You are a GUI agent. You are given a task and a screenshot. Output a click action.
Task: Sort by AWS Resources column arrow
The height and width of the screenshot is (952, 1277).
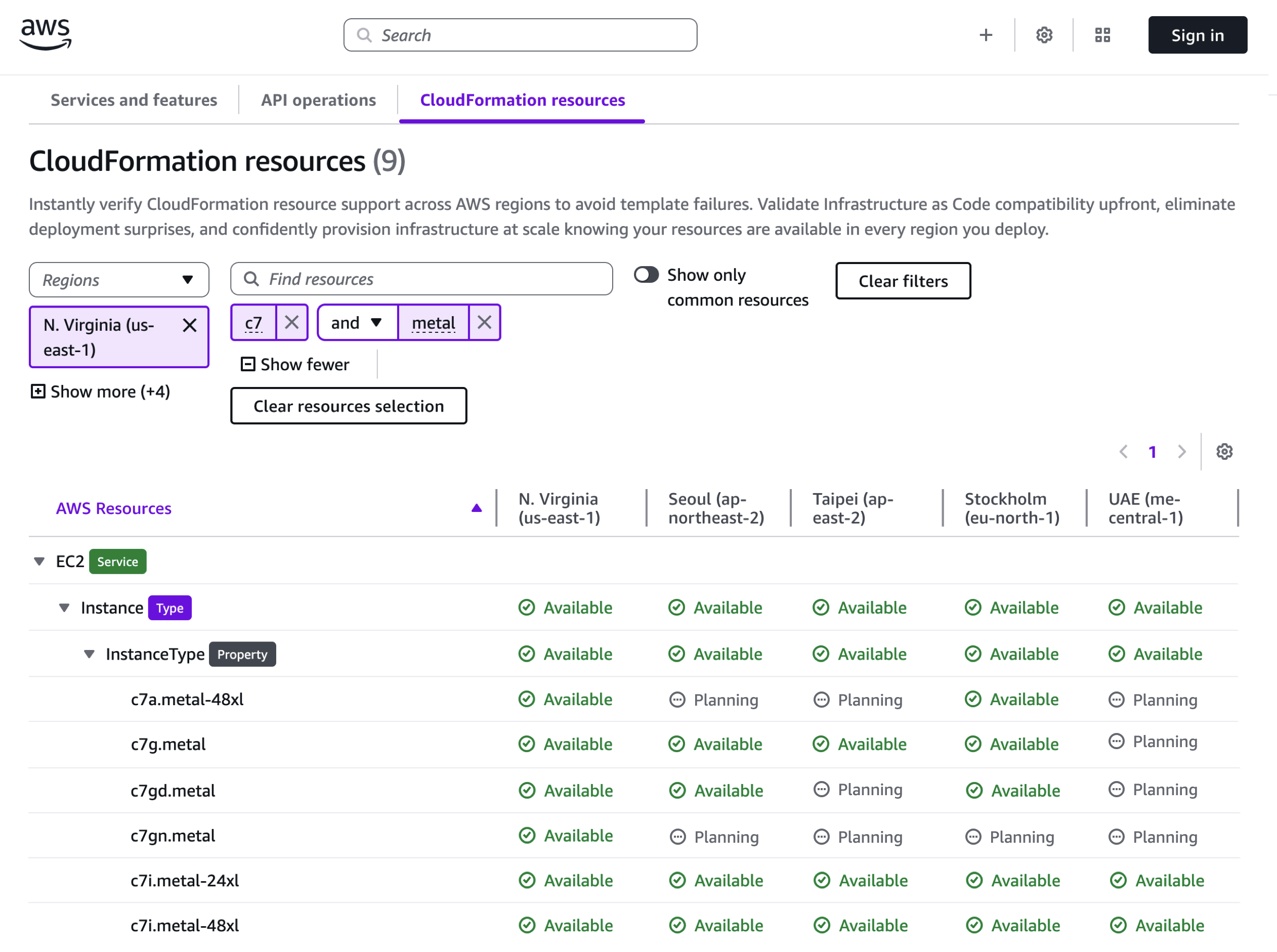(476, 508)
